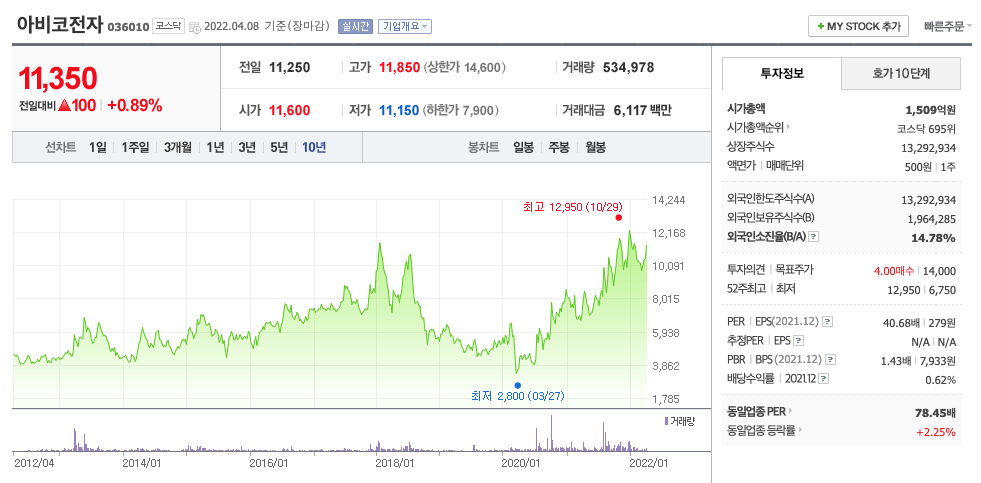Image resolution: width=981 pixels, height=483 pixels.
Task: Select the 3년 line chart period
Action: click(x=247, y=148)
